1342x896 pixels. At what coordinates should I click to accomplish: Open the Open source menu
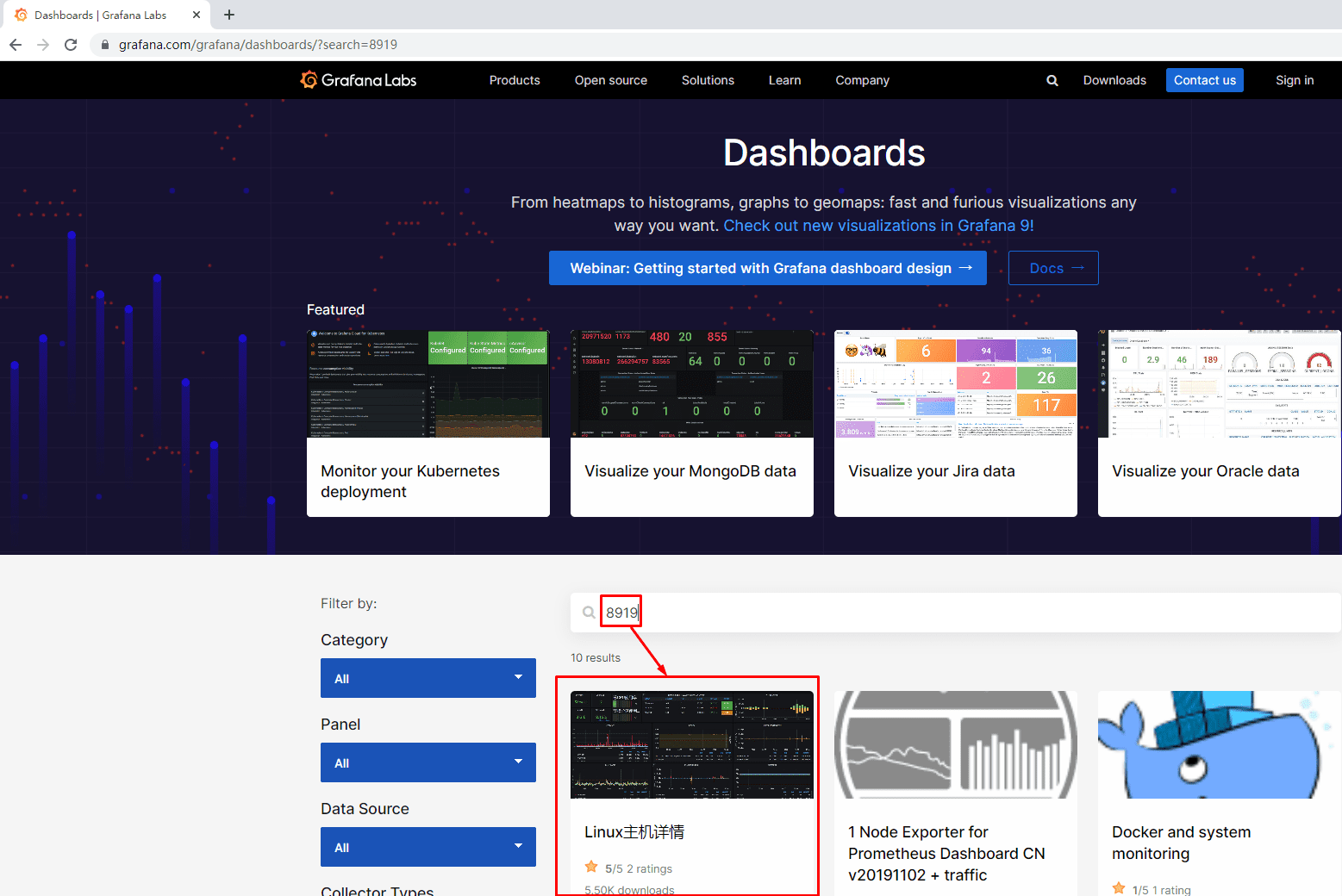tap(611, 80)
